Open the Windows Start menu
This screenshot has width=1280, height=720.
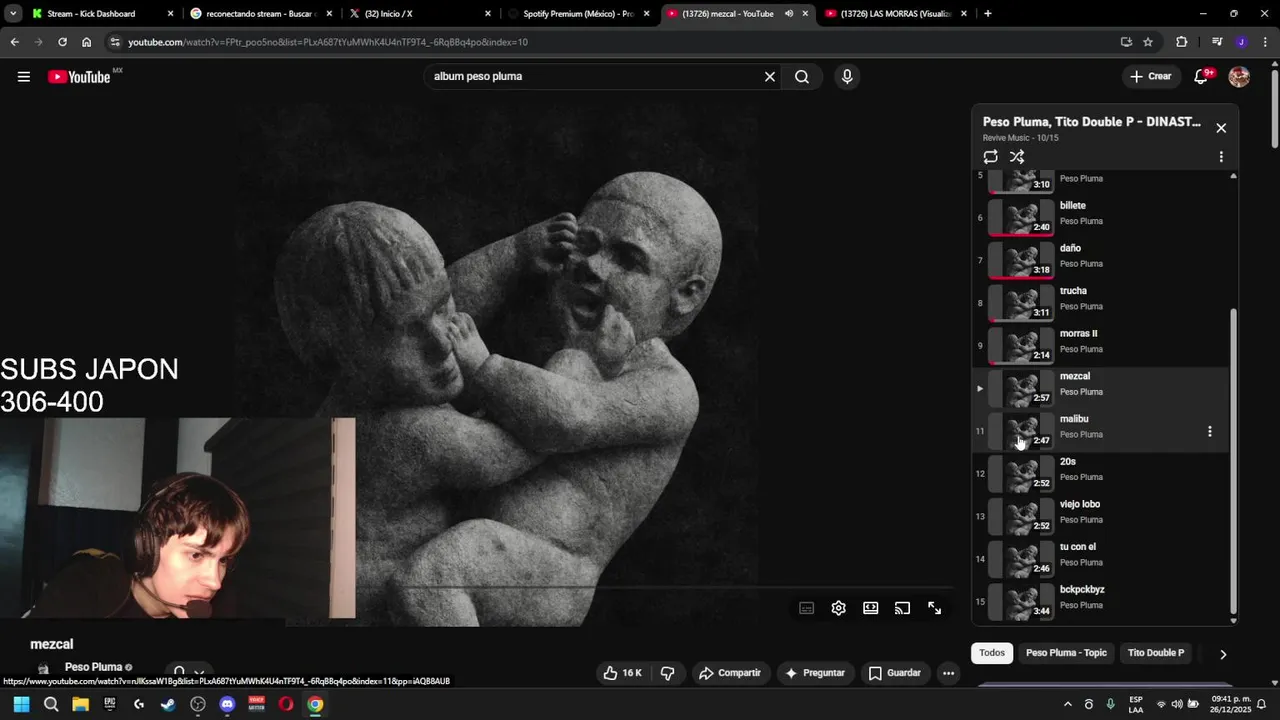[21, 704]
